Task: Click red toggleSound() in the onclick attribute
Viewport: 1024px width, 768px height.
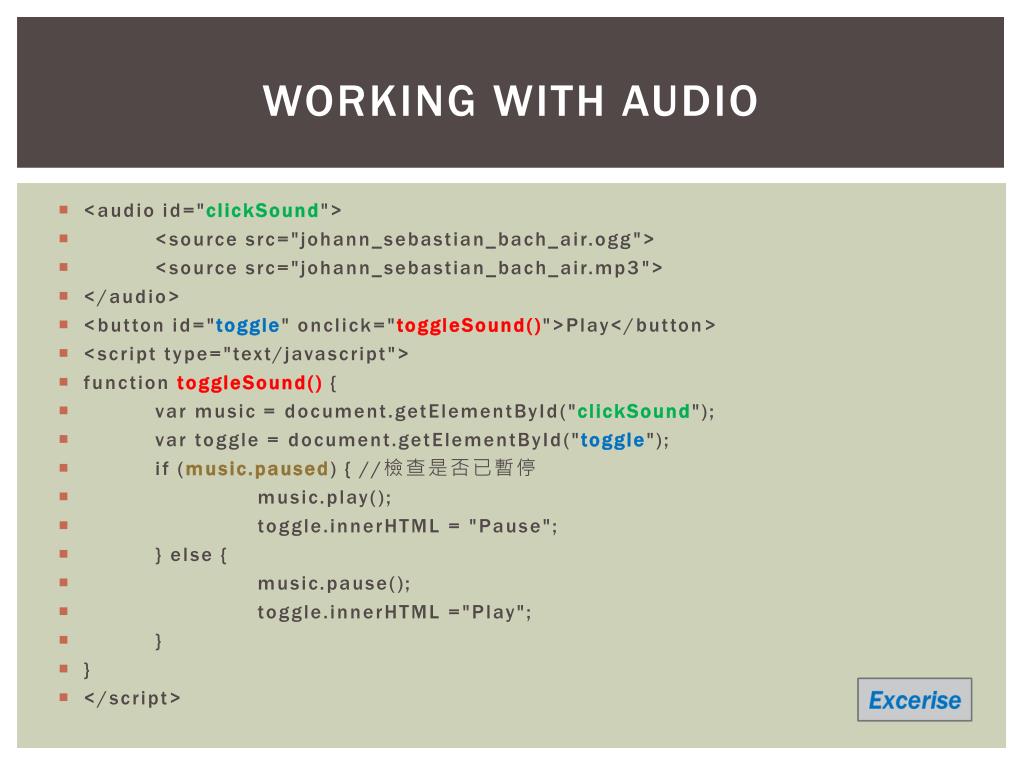Action: click(469, 325)
